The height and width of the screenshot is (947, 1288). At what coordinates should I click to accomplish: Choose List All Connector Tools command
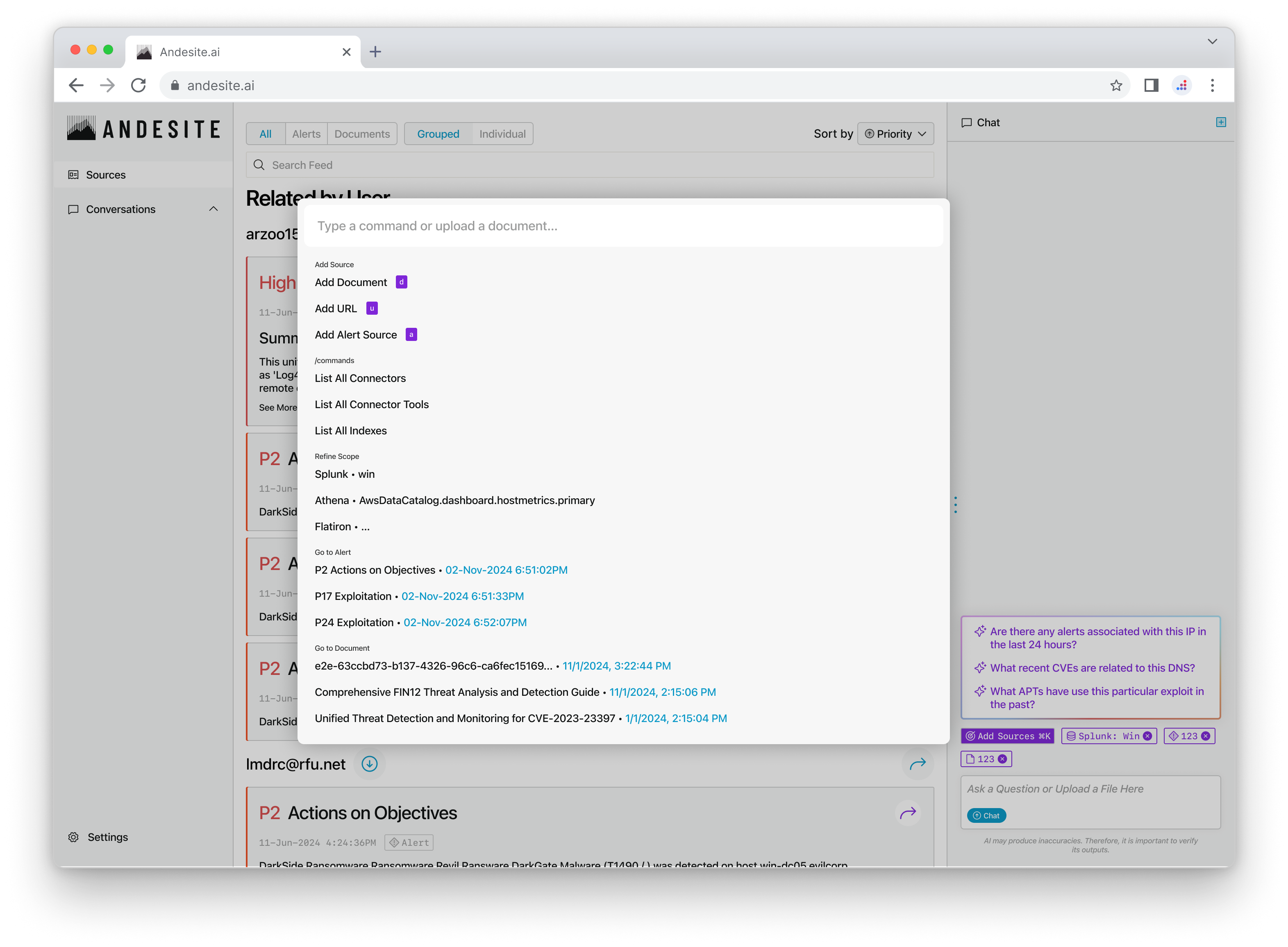click(371, 404)
